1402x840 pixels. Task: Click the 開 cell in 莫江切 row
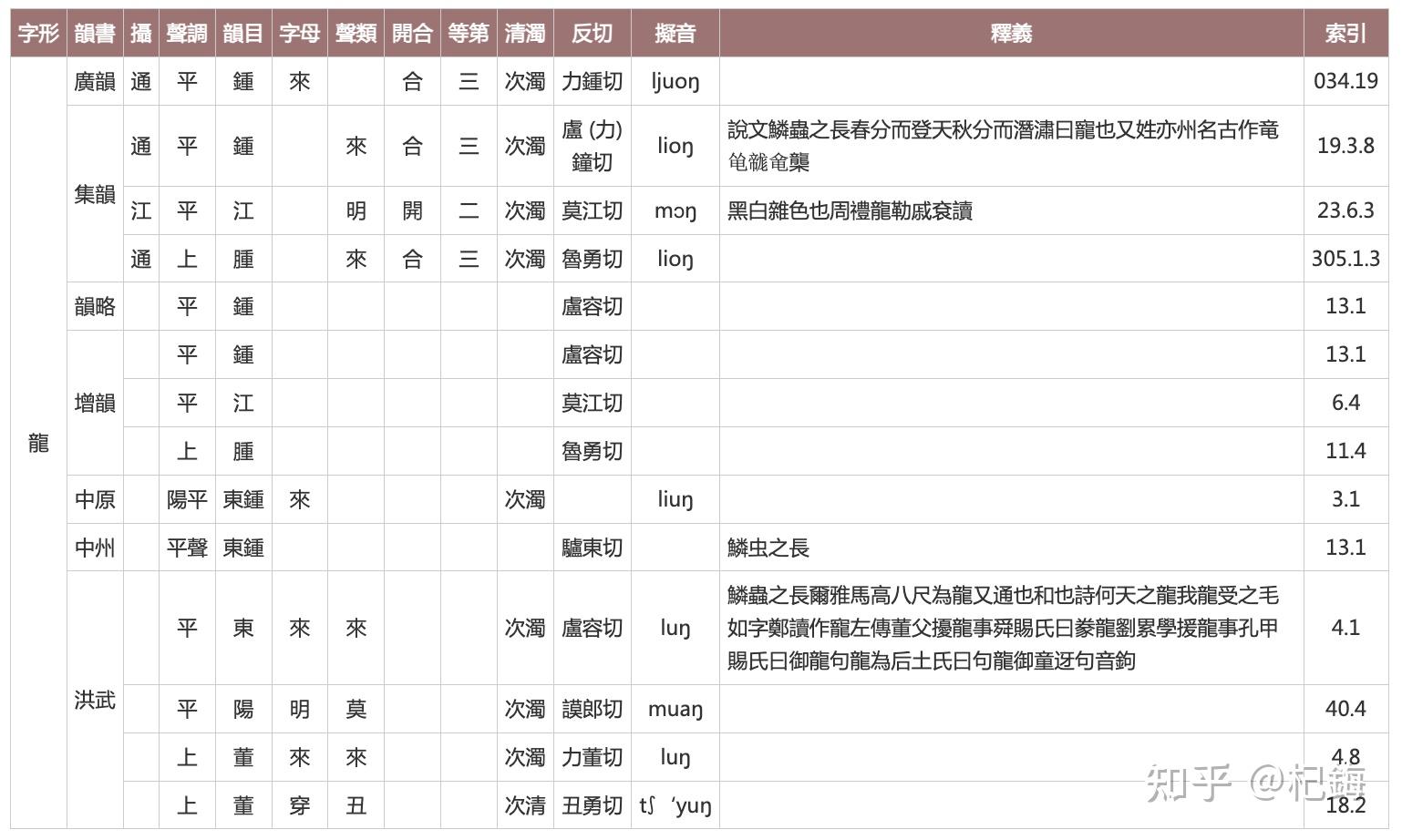click(412, 210)
